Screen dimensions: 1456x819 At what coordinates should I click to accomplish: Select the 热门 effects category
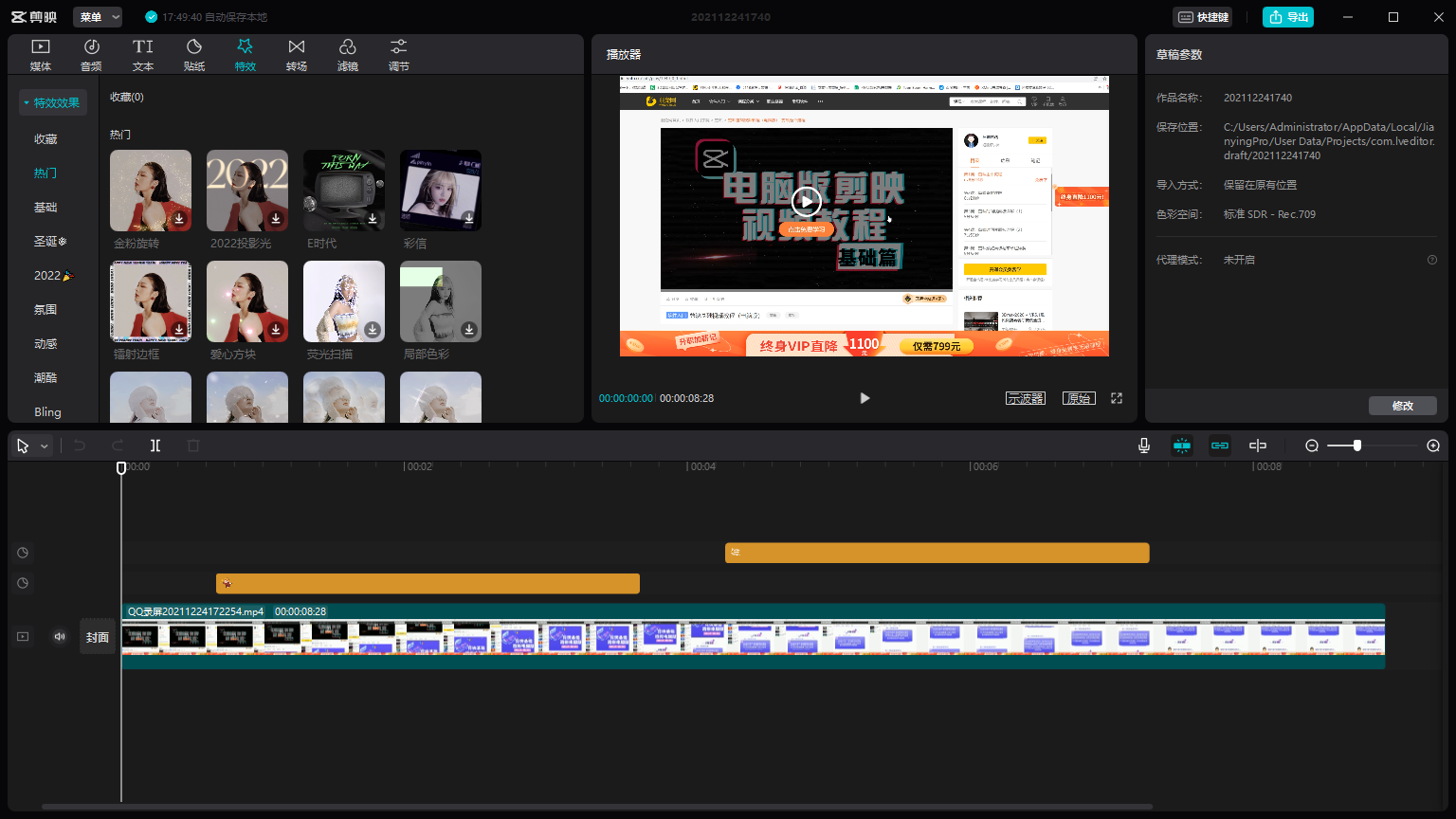45,173
